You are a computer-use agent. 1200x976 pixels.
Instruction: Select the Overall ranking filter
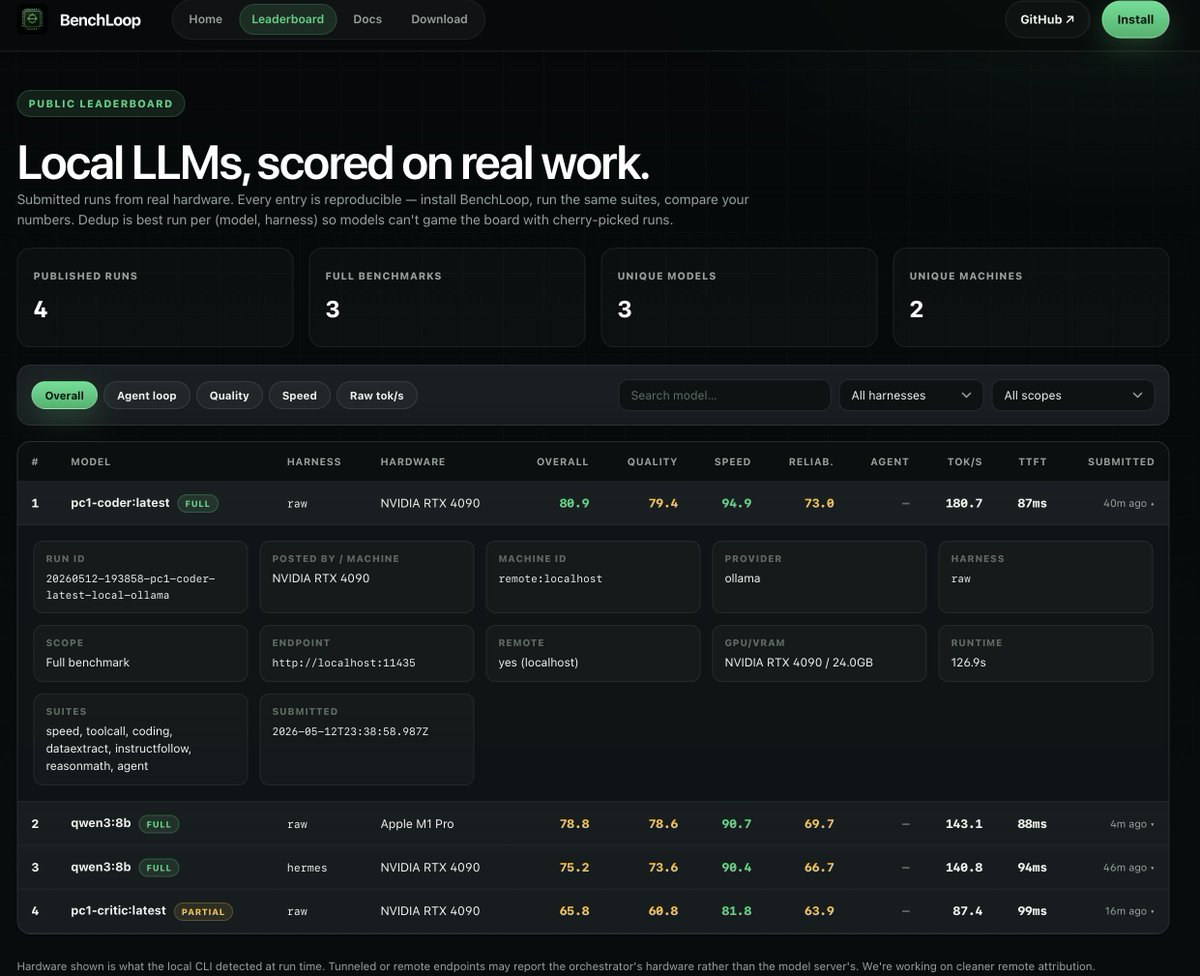point(64,395)
